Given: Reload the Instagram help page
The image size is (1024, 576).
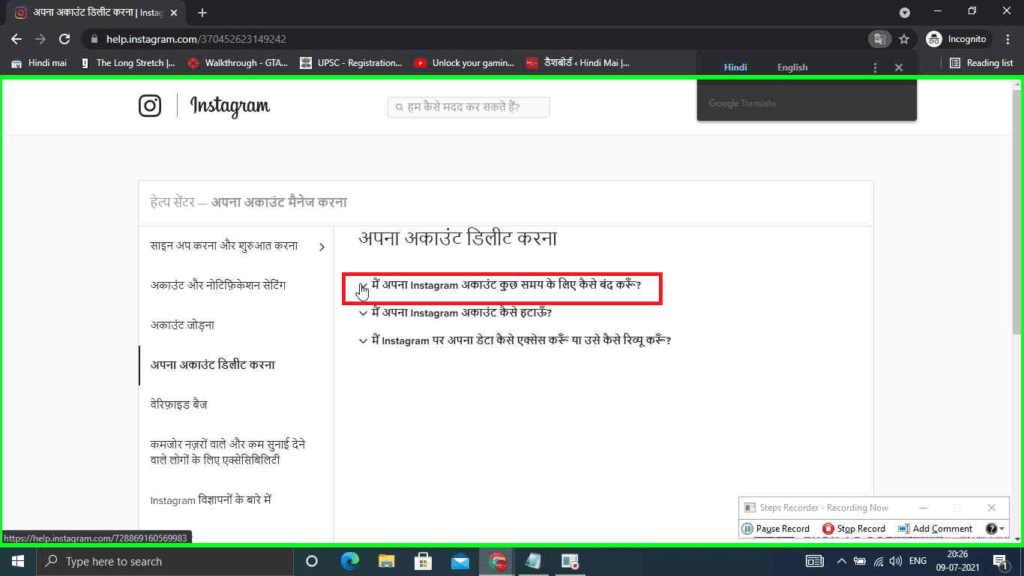Looking at the screenshot, I should [x=64, y=39].
